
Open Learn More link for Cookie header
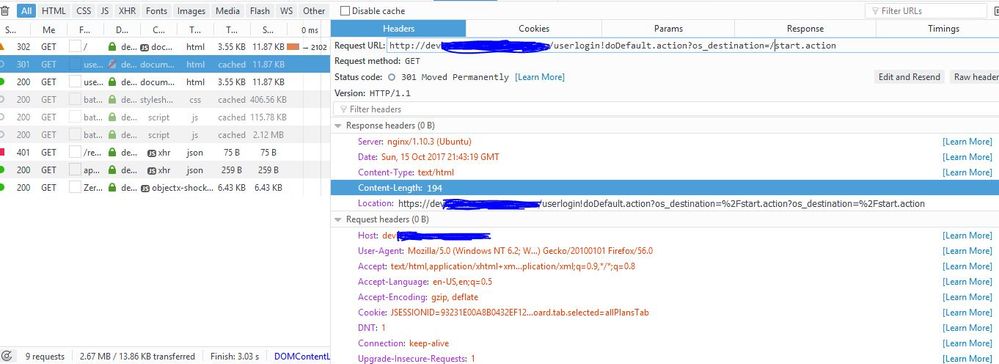click(967, 313)
